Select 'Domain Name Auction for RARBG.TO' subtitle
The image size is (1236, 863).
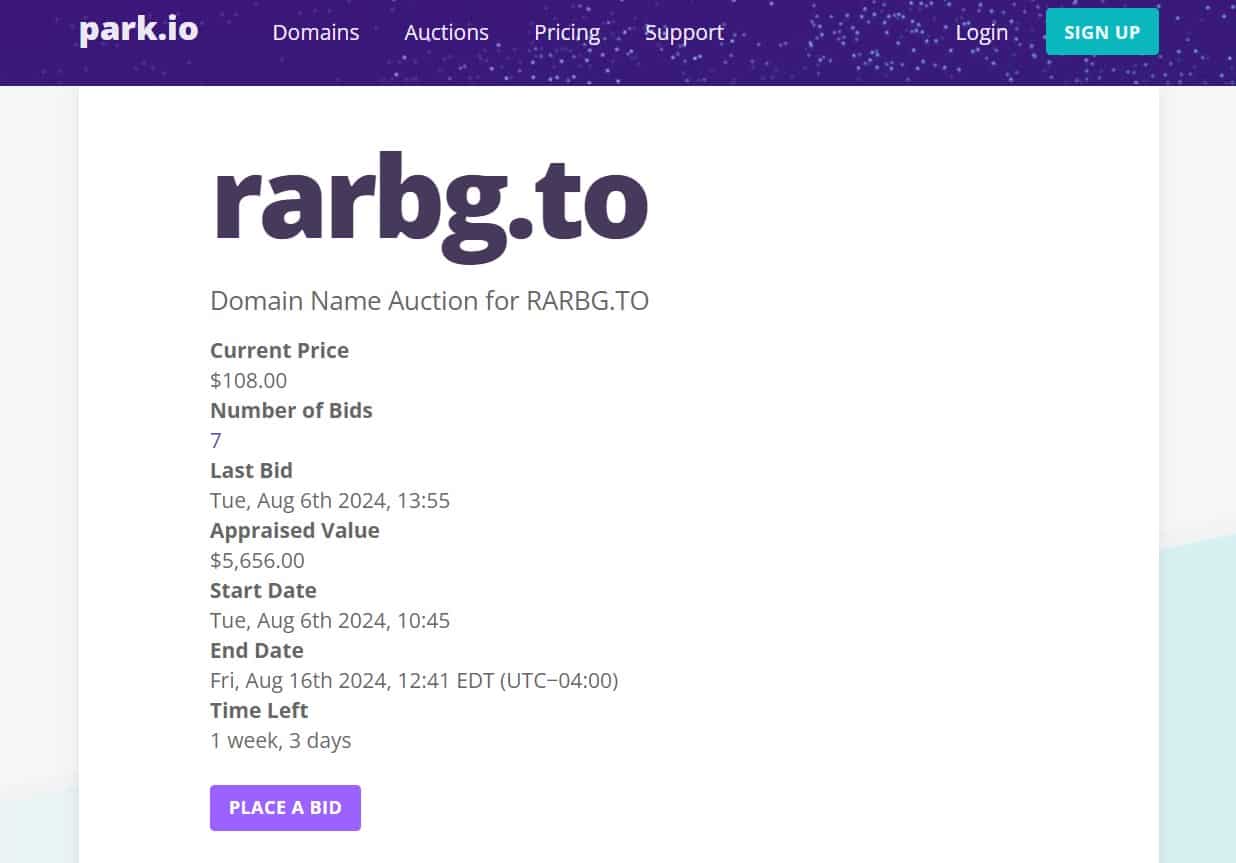[430, 301]
